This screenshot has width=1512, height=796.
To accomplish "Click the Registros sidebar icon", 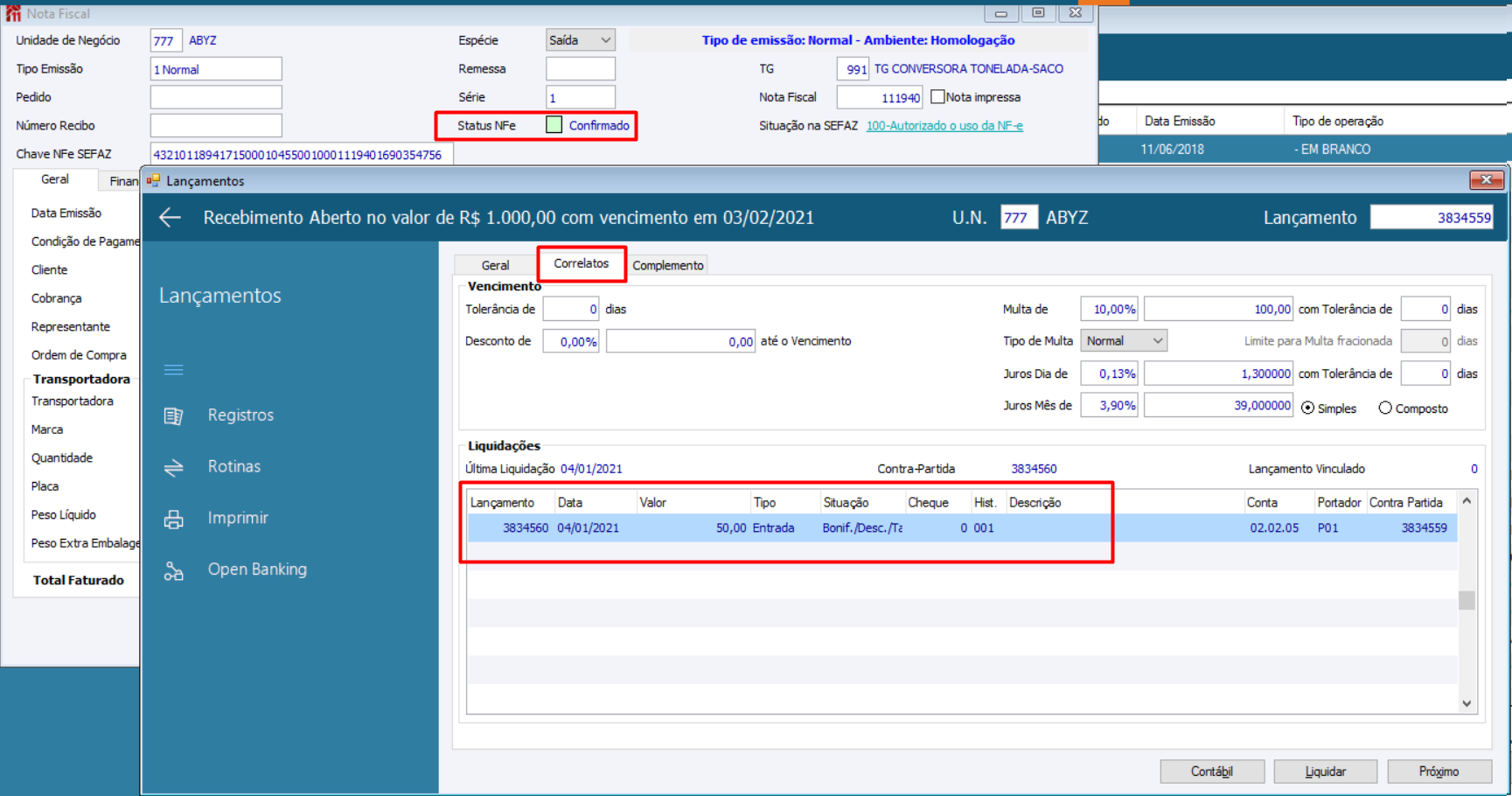I will [174, 415].
